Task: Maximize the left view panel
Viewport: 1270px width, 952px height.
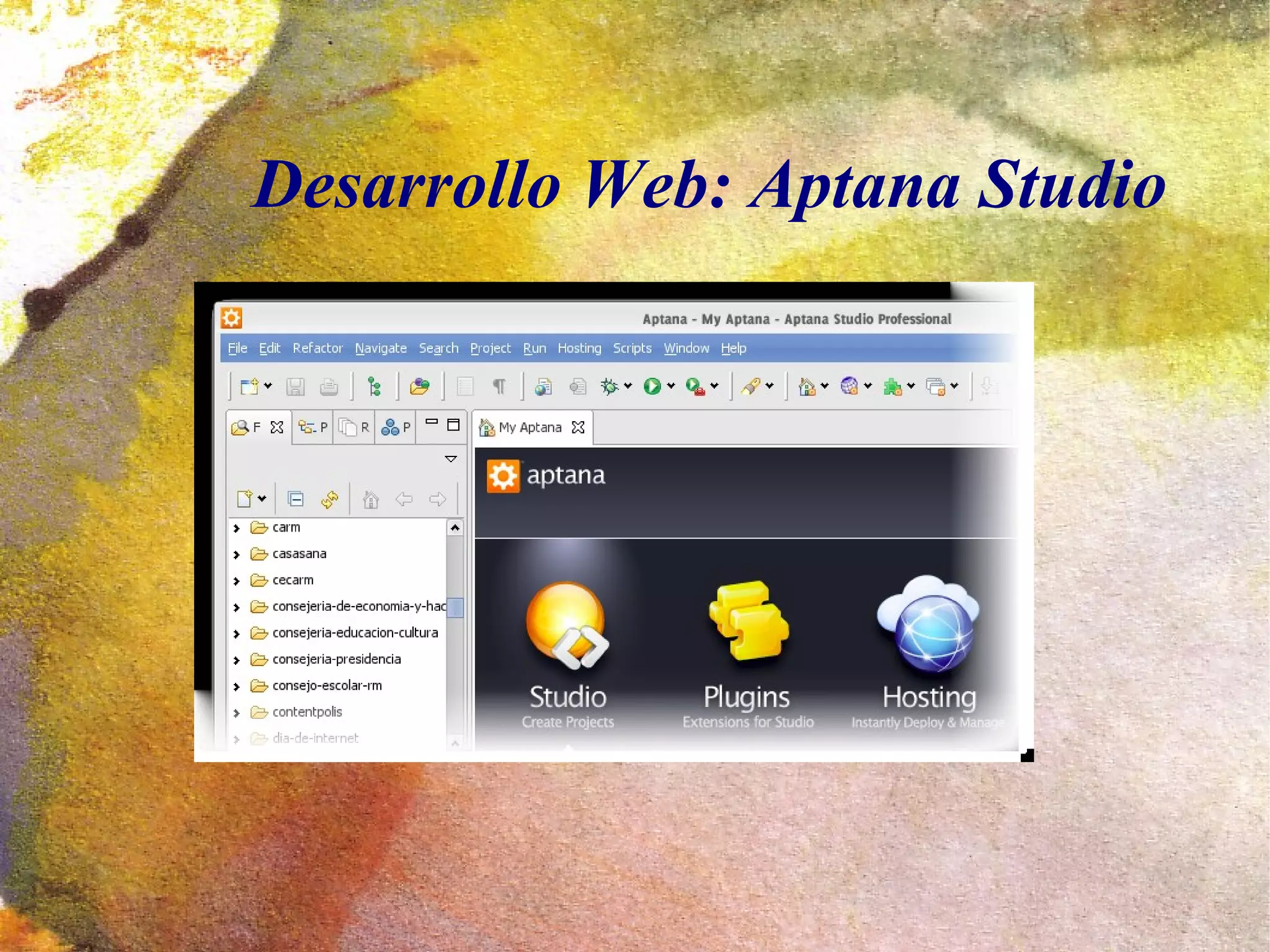Action: point(453,425)
